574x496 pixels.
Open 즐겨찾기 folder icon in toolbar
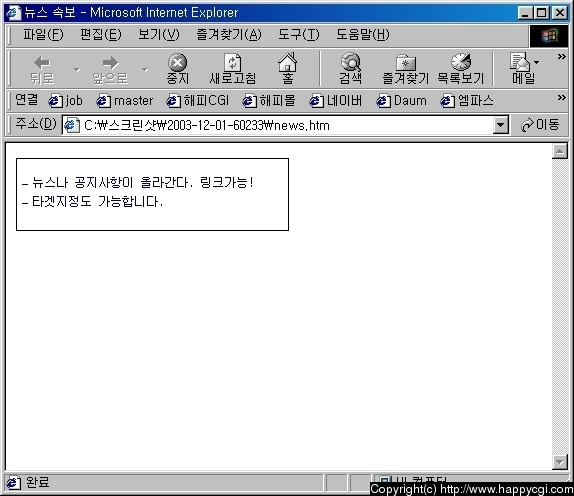406,63
